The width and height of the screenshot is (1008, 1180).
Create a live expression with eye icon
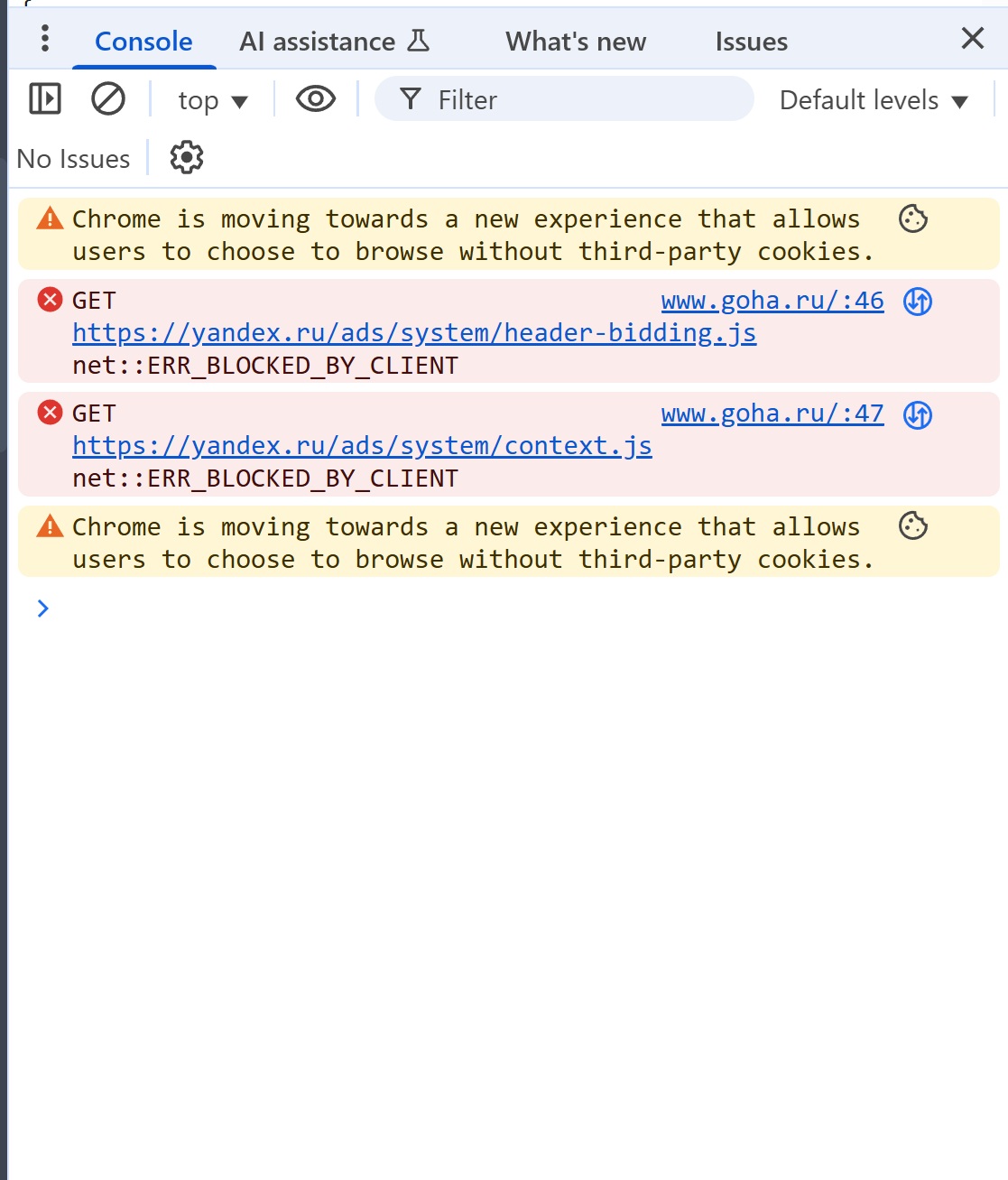316,99
